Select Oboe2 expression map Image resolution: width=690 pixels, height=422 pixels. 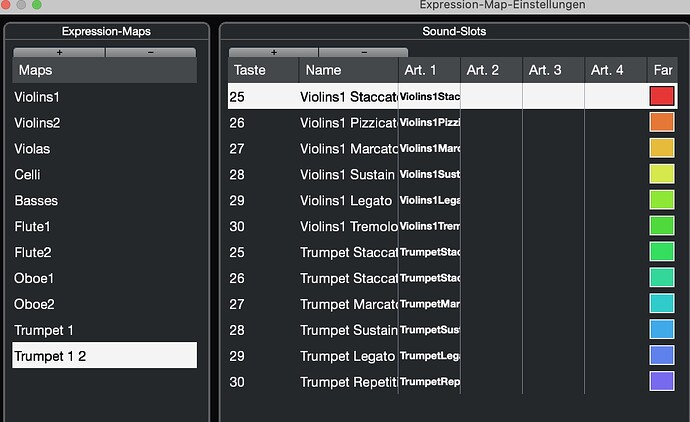(x=35, y=304)
